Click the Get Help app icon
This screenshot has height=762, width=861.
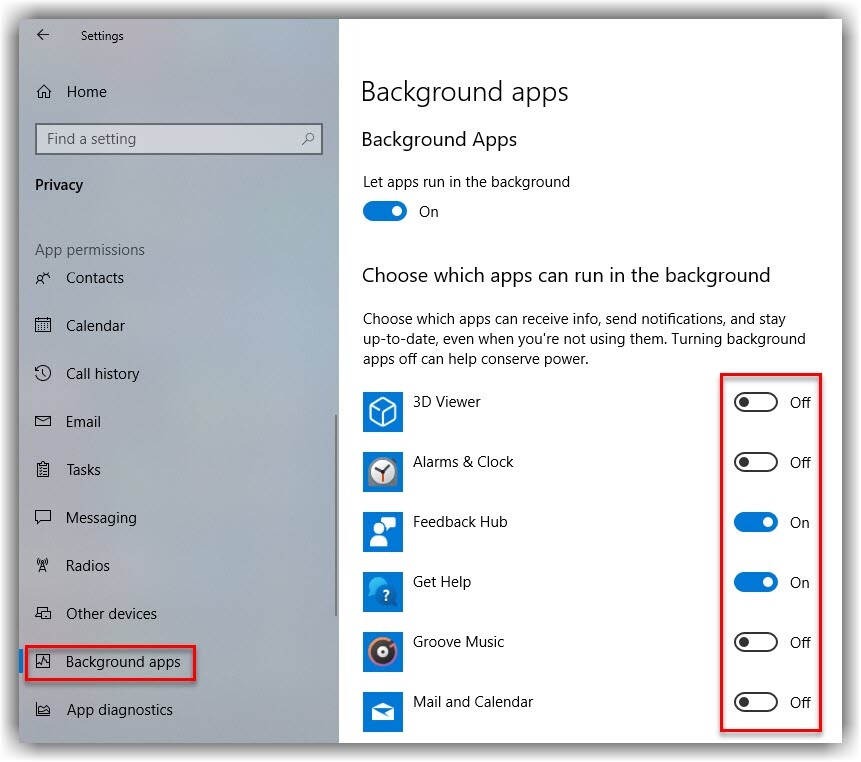(383, 592)
